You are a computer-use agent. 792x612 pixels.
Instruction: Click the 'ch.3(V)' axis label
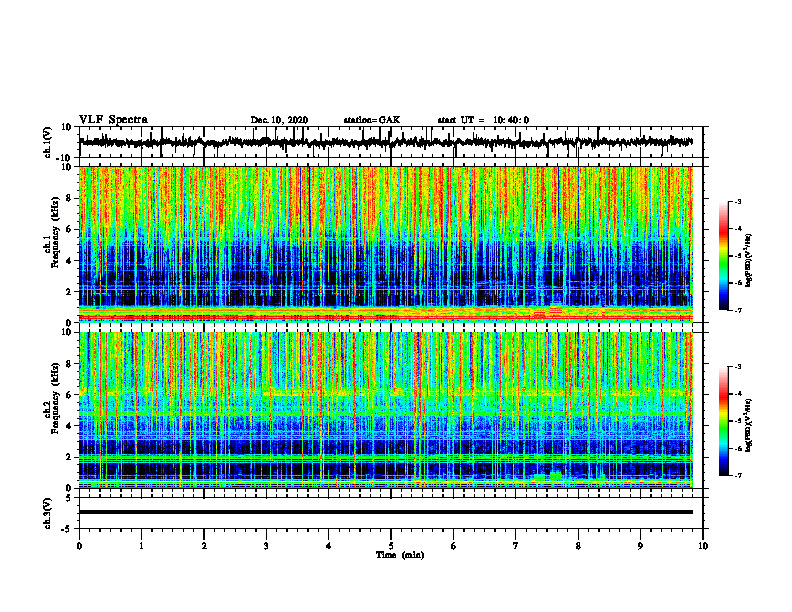[x=47, y=513]
